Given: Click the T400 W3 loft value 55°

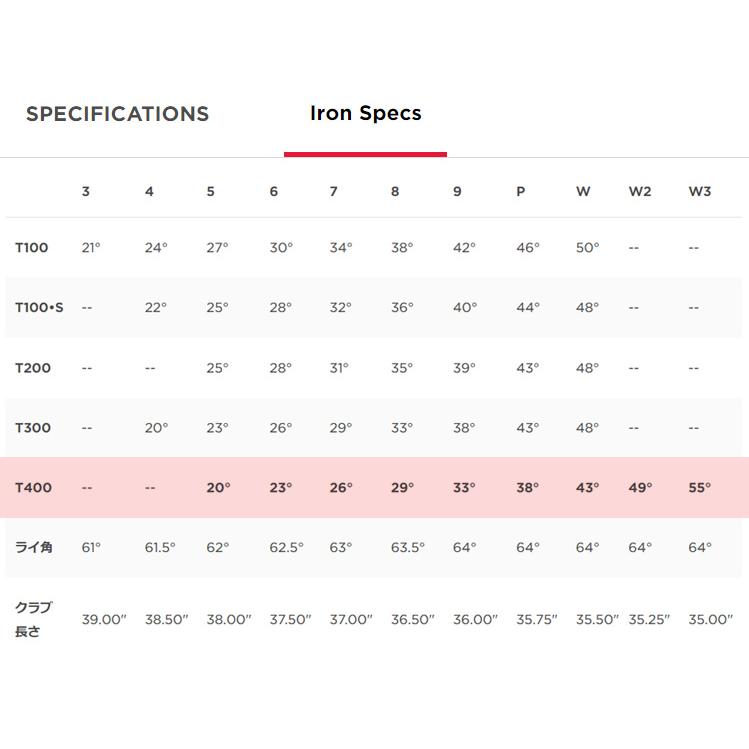Looking at the screenshot, I should [699, 488].
